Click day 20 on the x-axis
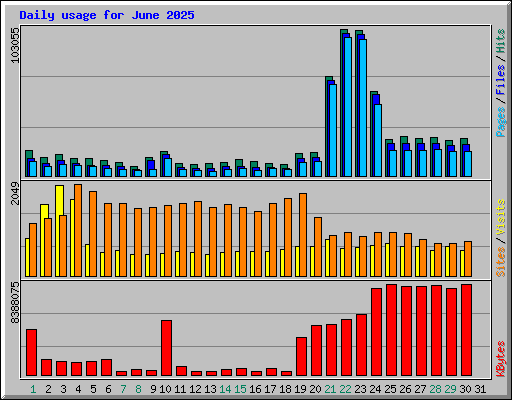Screen dimensions: 512x400 click(315, 389)
